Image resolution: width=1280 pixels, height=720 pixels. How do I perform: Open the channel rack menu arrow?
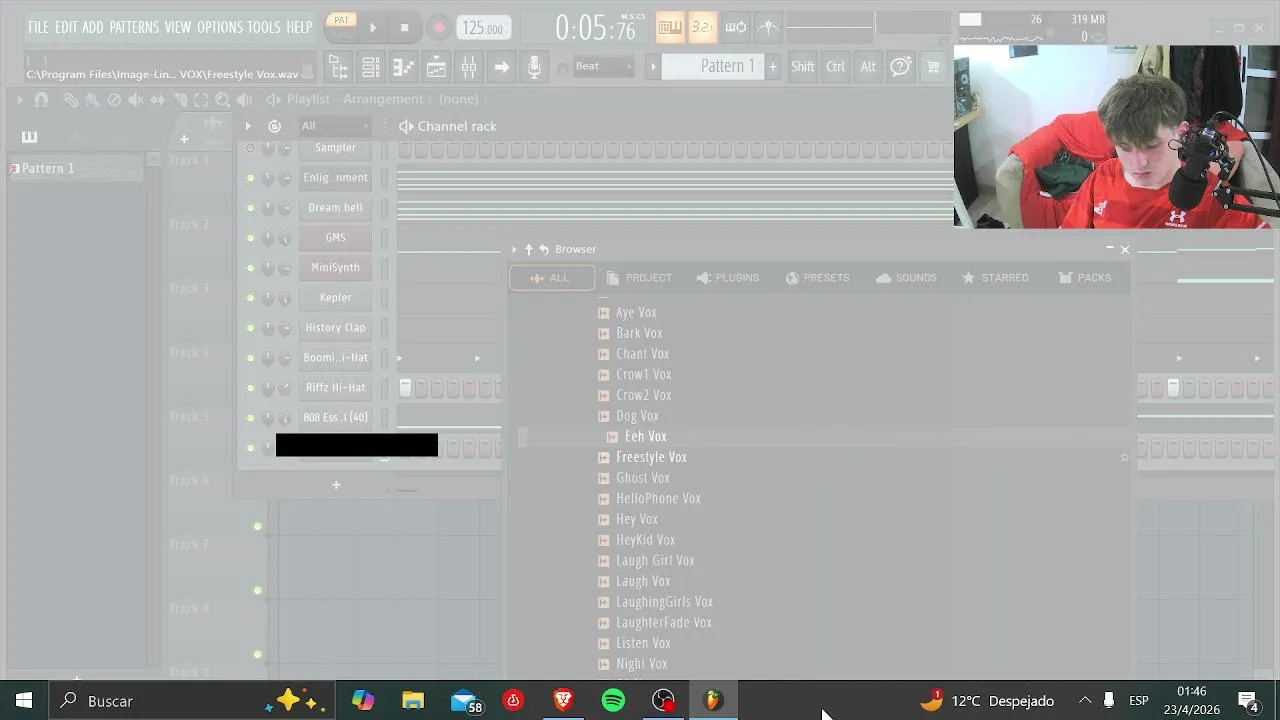pyautogui.click(x=248, y=126)
